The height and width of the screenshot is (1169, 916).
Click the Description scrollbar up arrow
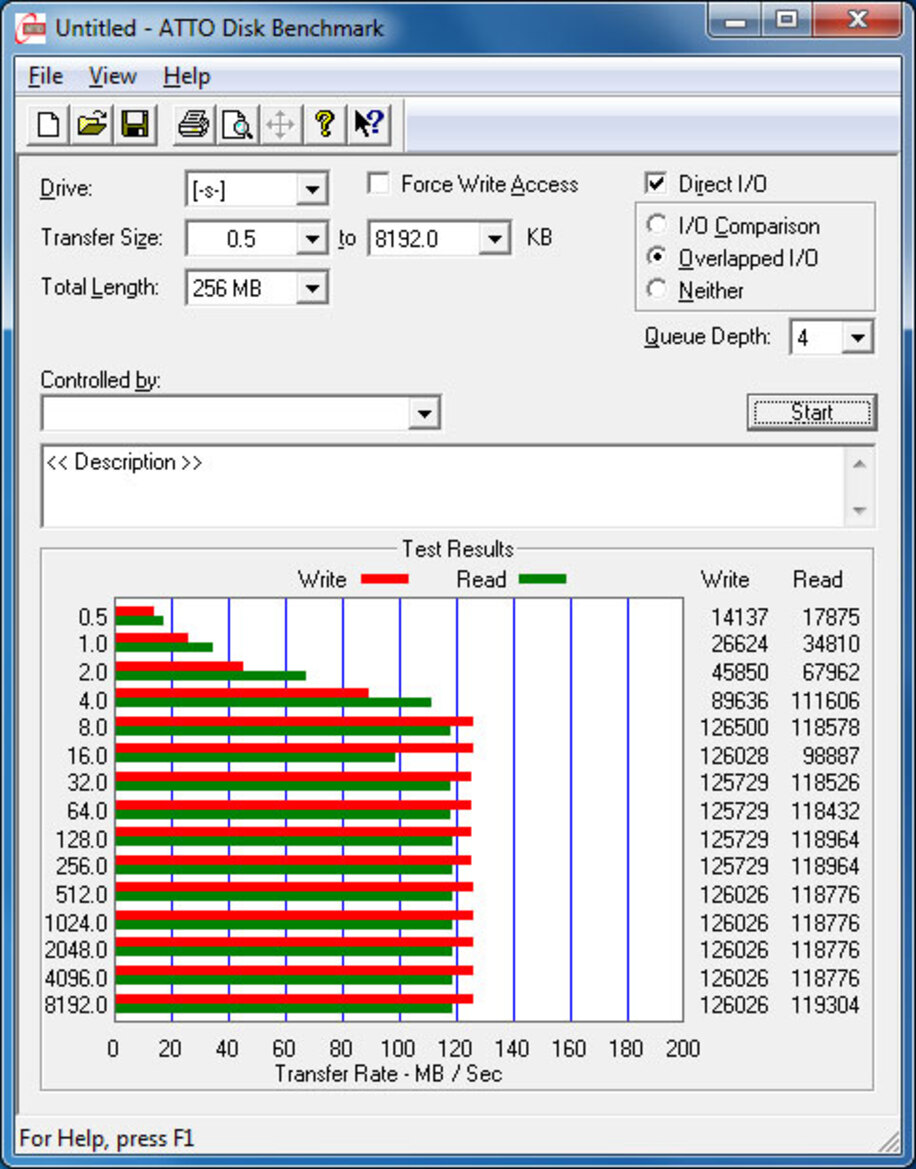tap(859, 464)
